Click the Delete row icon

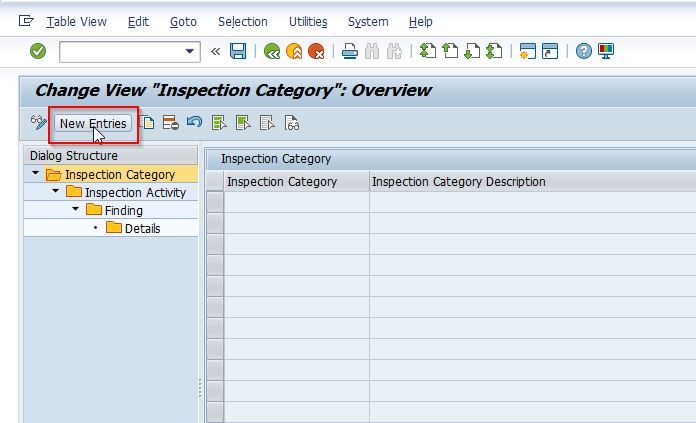click(170, 123)
